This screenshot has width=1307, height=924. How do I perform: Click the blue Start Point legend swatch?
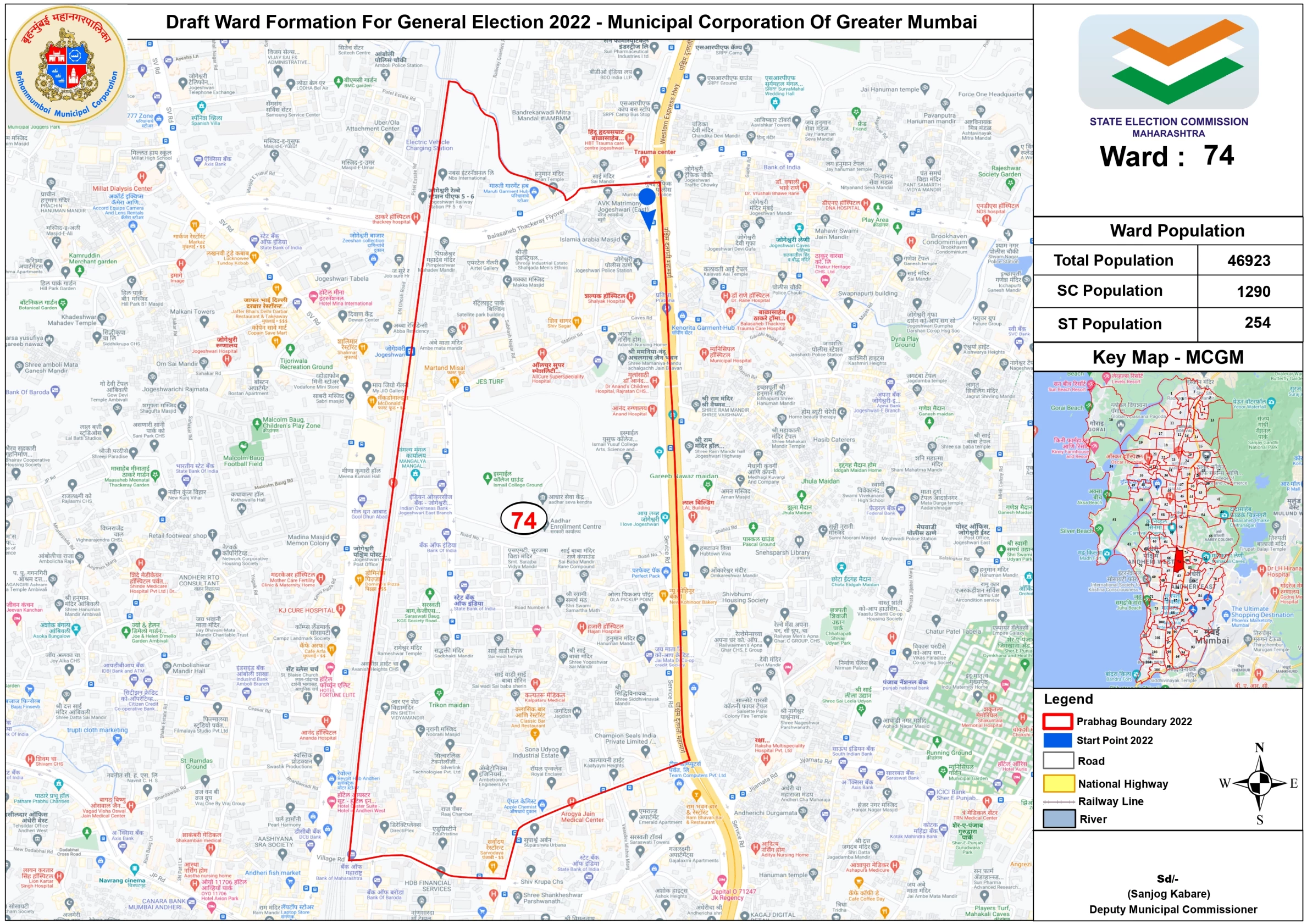[x=1057, y=740]
